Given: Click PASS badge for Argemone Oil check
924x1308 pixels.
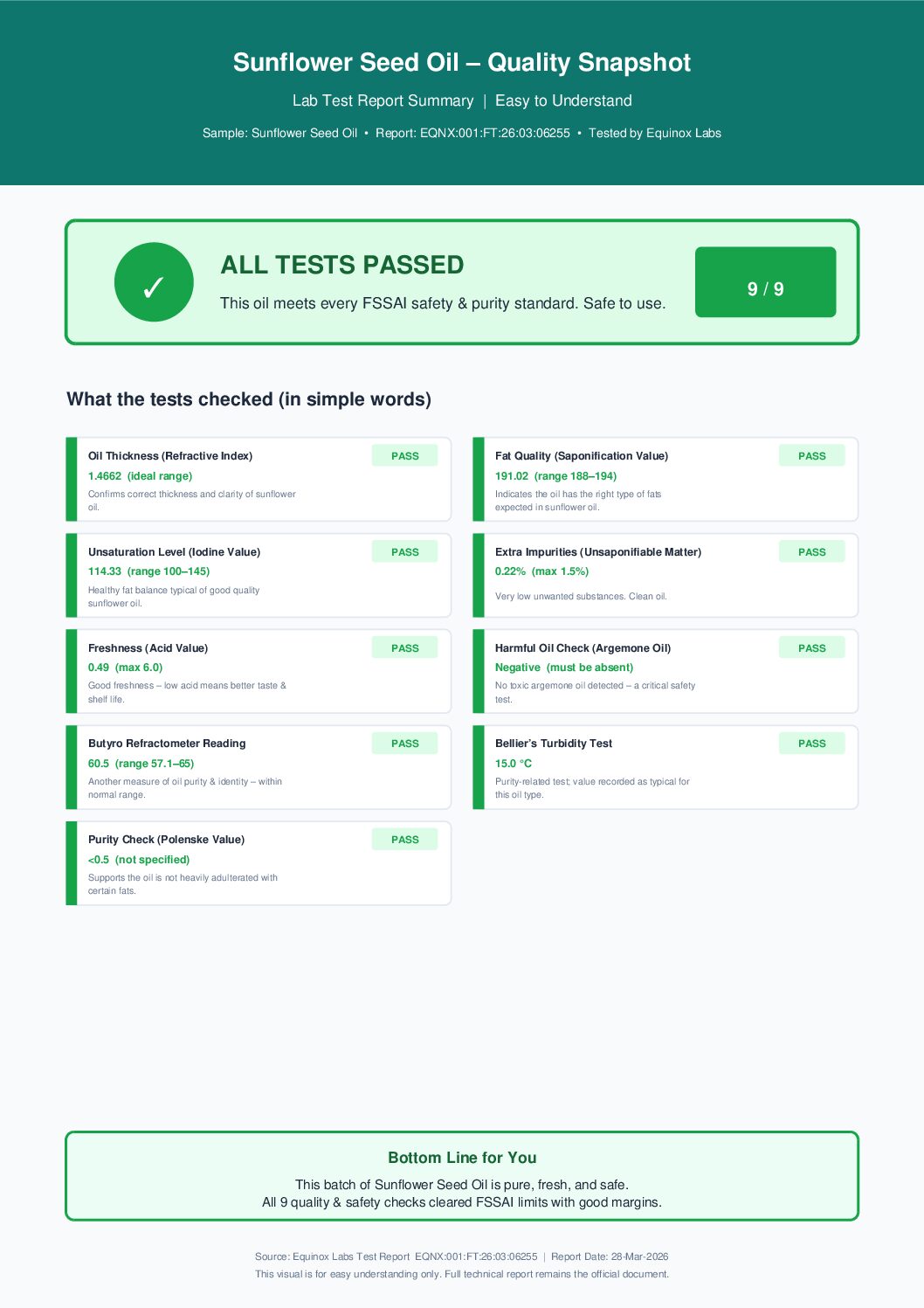Looking at the screenshot, I should tap(811, 647).
